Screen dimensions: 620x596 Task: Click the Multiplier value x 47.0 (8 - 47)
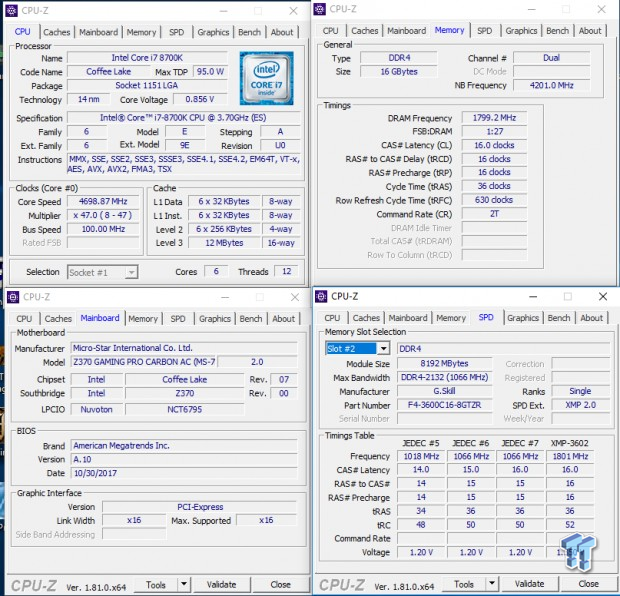[x=103, y=215]
